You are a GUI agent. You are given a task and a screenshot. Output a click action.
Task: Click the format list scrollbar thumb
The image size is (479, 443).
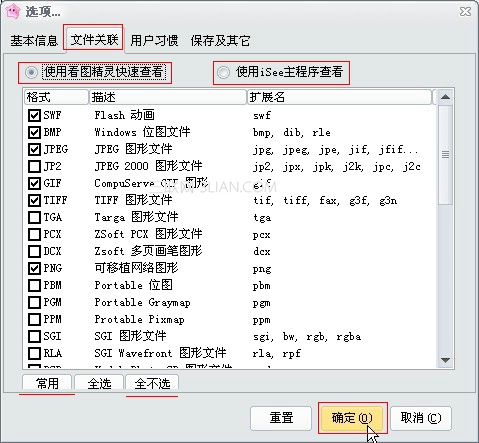[x=445, y=155]
